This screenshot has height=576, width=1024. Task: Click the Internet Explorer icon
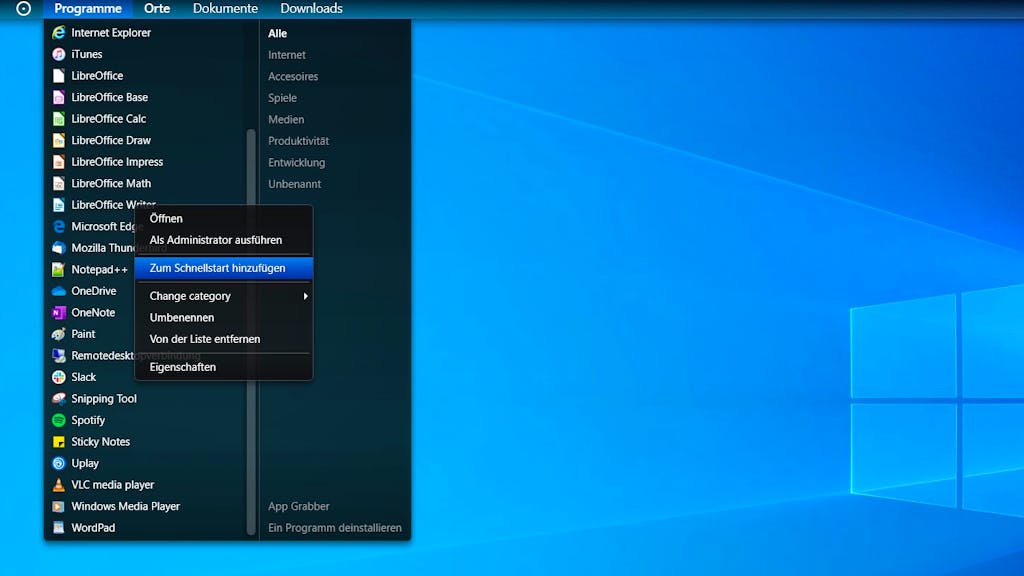59,33
